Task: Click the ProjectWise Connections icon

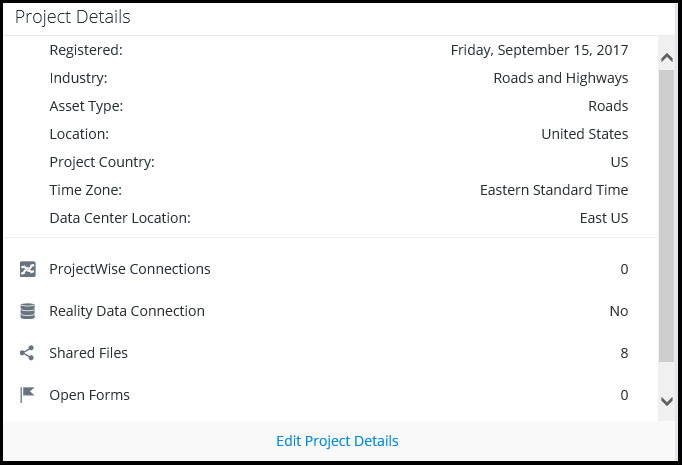Action: (28, 269)
